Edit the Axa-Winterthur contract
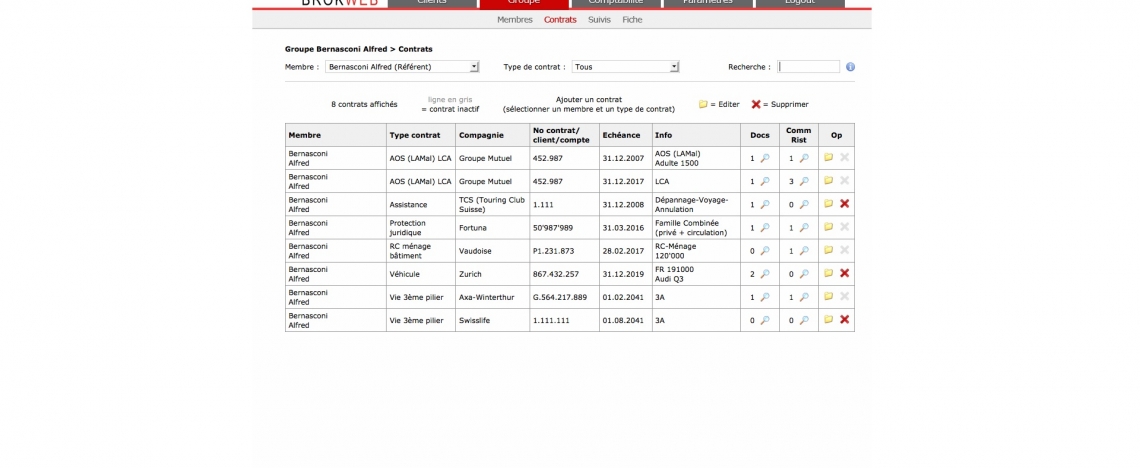This screenshot has width=1140, height=468. click(828, 296)
